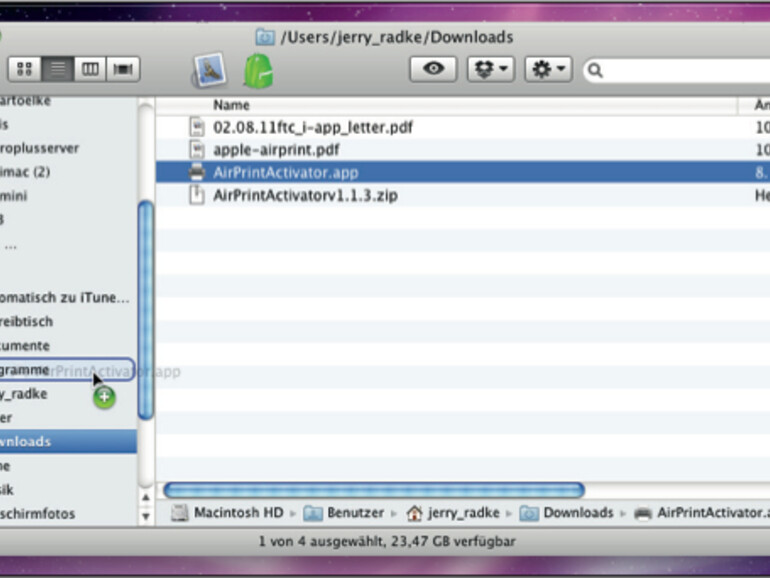Switch Finder to Cover Flow view
The image size is (770, 578).
[123, 69]
